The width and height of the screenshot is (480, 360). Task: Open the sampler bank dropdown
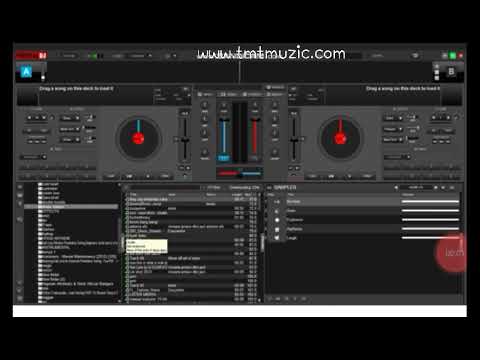click(x=417, y=188)
